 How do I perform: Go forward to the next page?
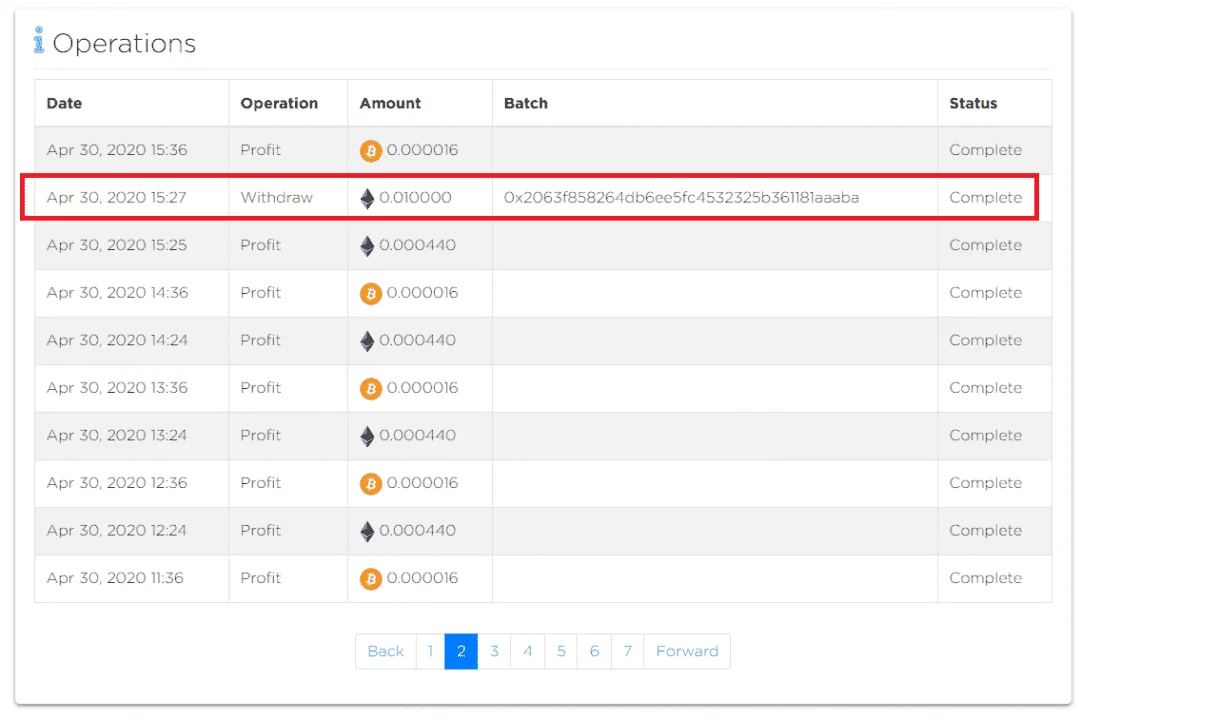(687, 651)
